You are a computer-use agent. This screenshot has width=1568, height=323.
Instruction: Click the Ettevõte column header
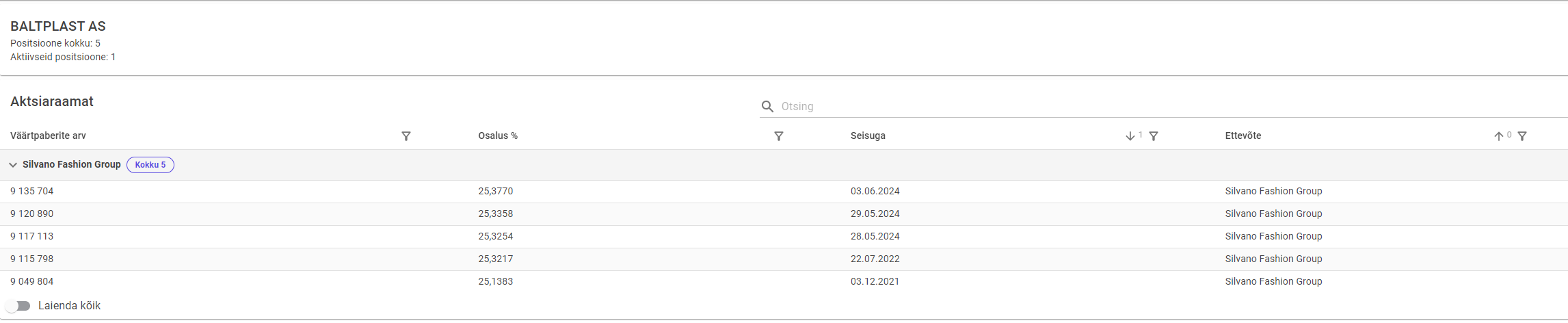(x=1243, y=136)
